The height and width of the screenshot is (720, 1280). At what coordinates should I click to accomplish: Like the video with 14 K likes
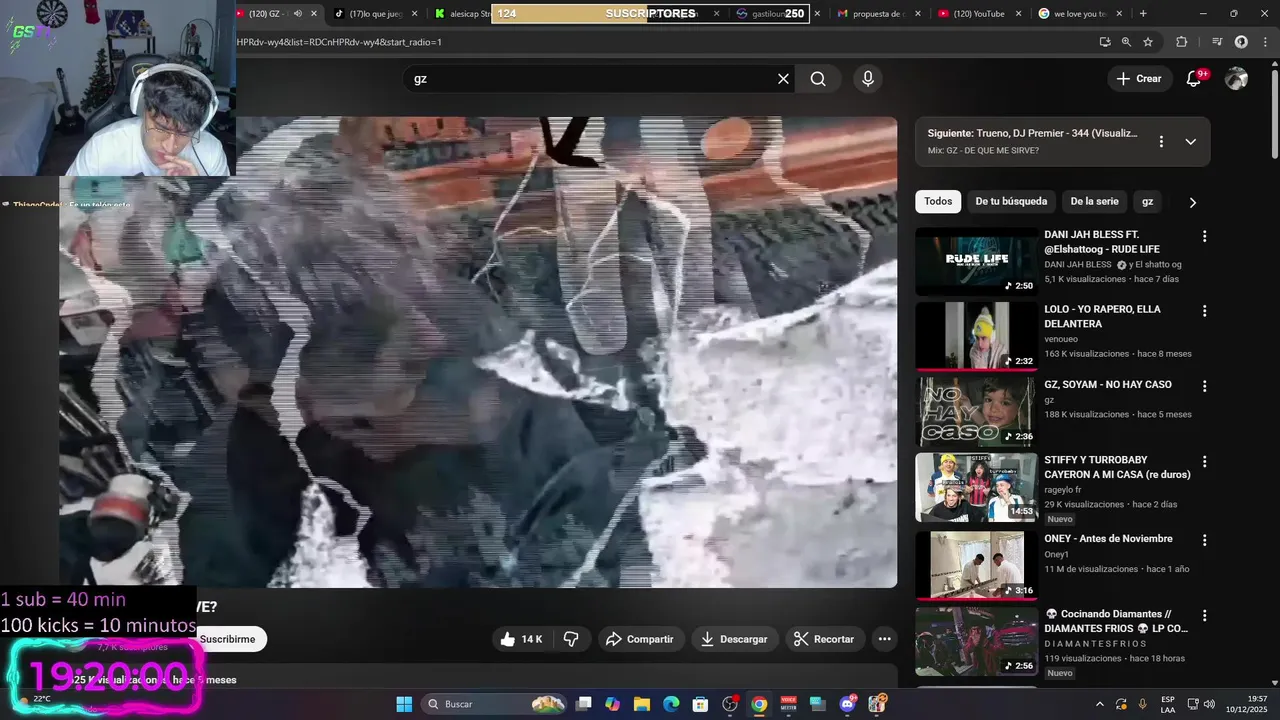[521, 639]
